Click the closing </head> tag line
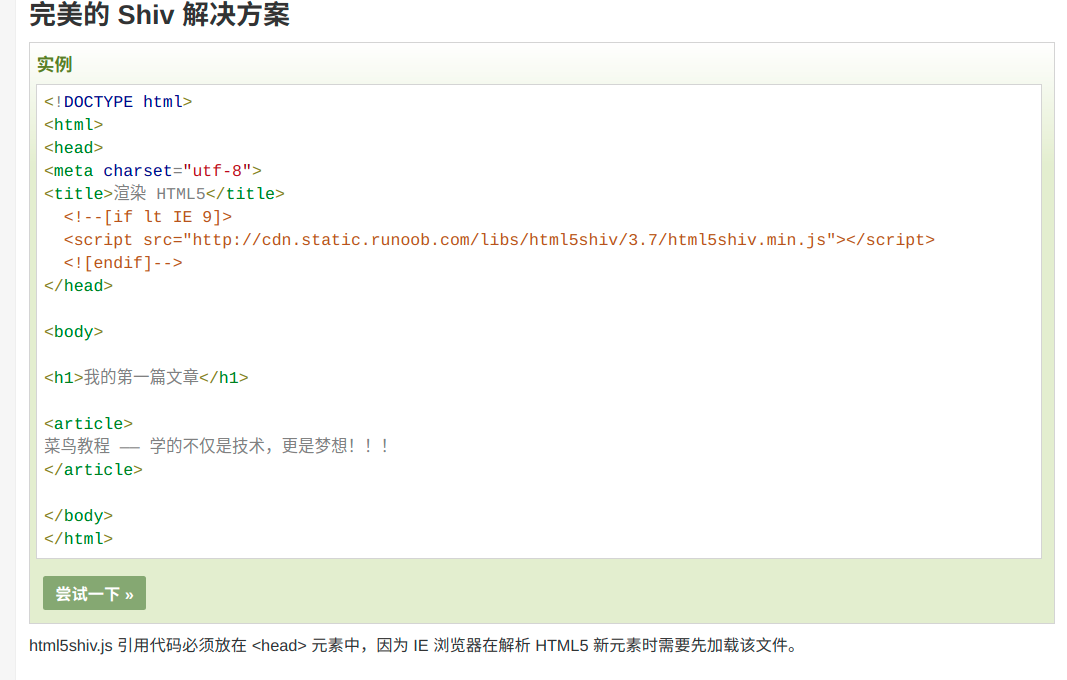The height and width of the screenshot is (680, 1067). (x=78, y=286)
